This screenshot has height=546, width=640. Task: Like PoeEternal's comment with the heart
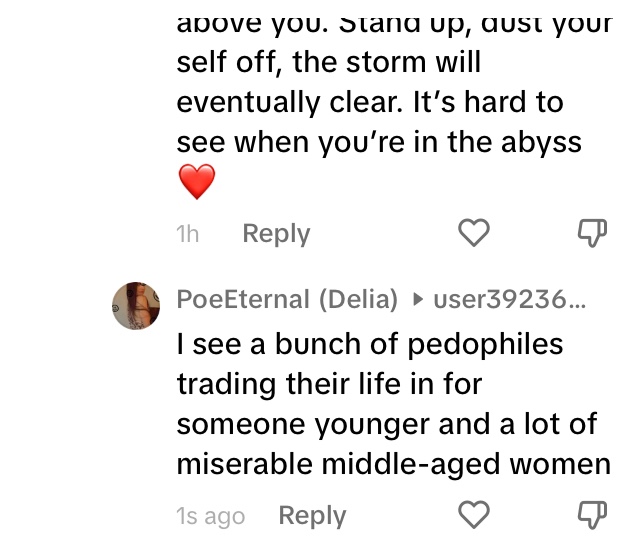[473, 516]
